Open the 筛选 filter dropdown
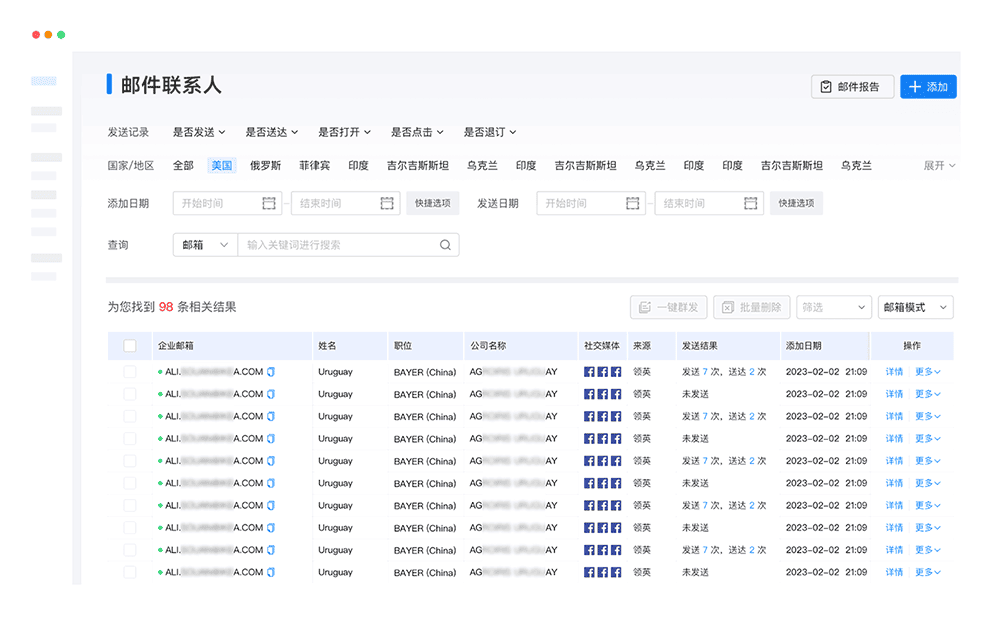 pos(833,307)
